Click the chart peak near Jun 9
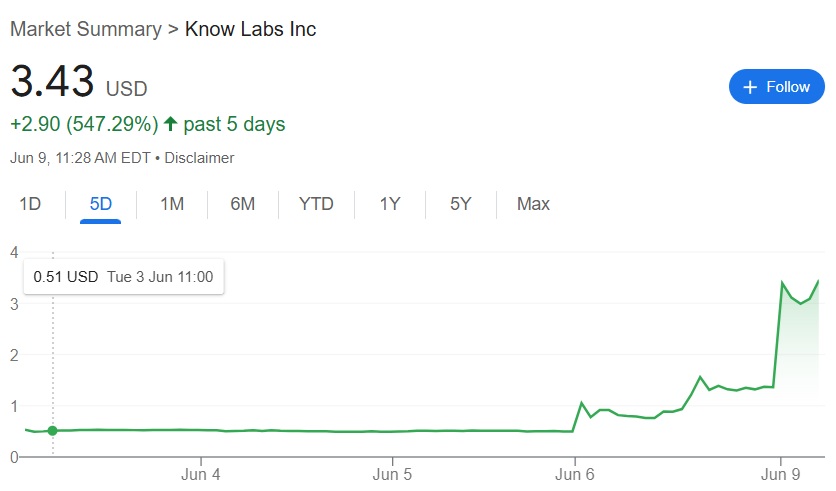The height and width of the screenshot is (491, 836). coord(782,282)
